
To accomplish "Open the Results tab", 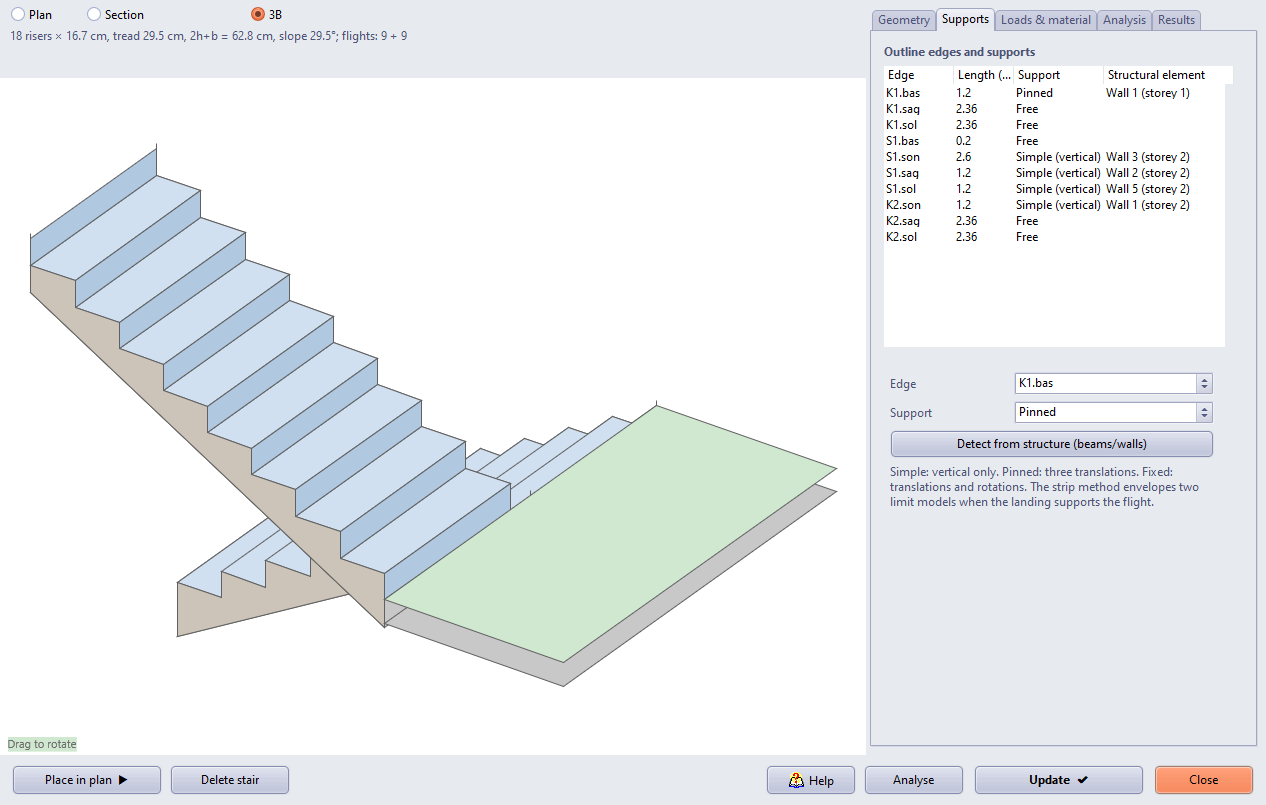I will click(x=1176, y=20).
